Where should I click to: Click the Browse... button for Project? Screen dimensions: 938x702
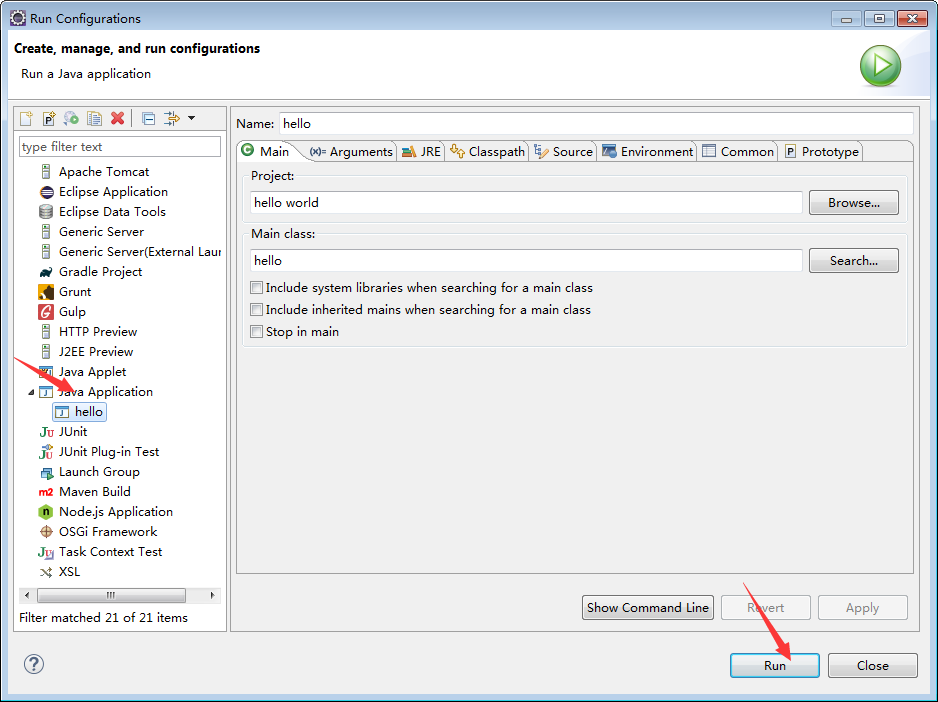point(854,203)
